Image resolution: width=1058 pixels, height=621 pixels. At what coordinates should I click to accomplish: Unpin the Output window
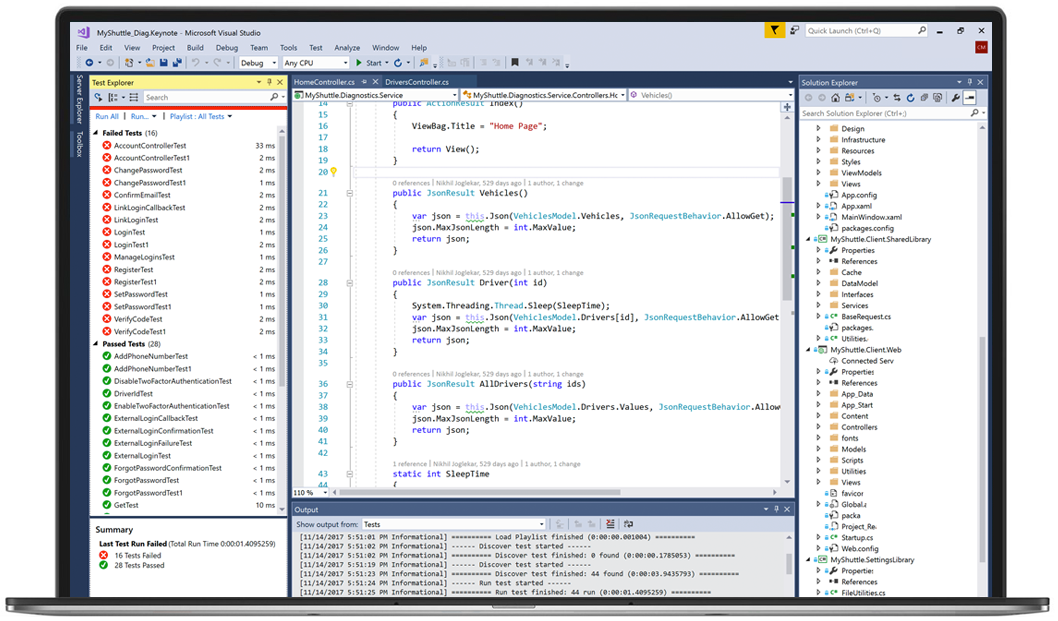pyautogui.click(x=776, y=508)
